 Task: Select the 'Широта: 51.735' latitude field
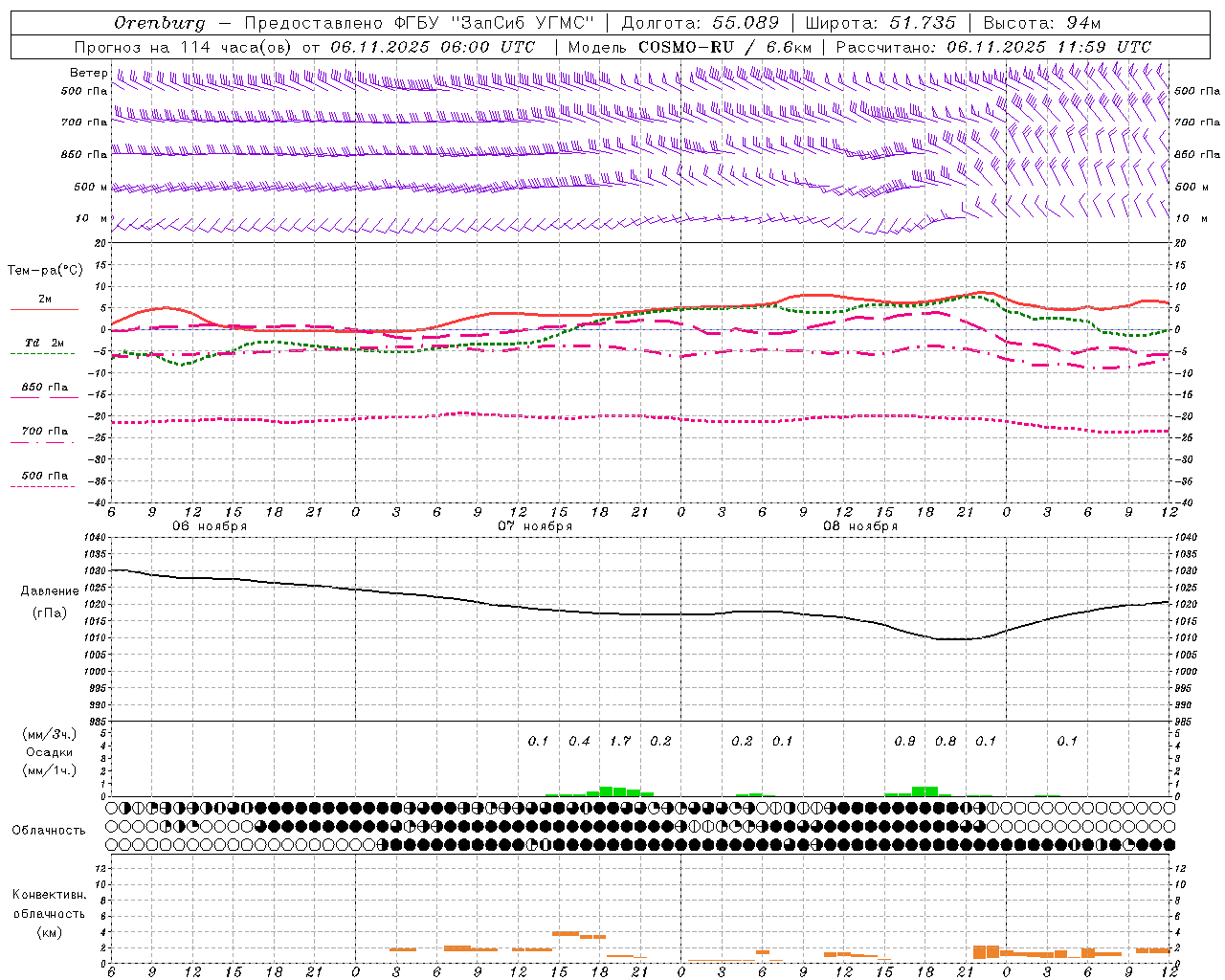pos(880,23)
